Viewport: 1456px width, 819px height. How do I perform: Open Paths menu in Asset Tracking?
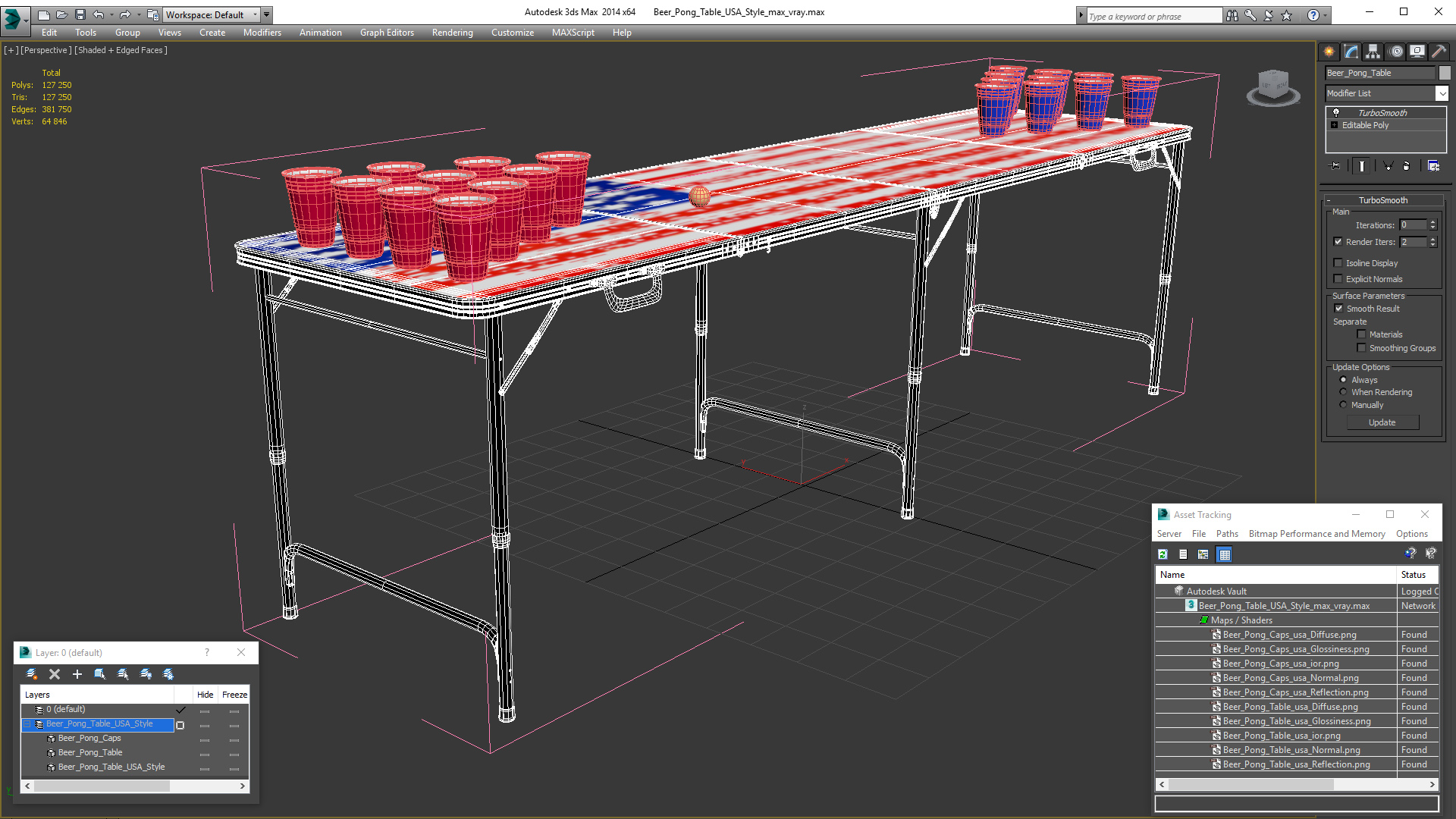1227,534
